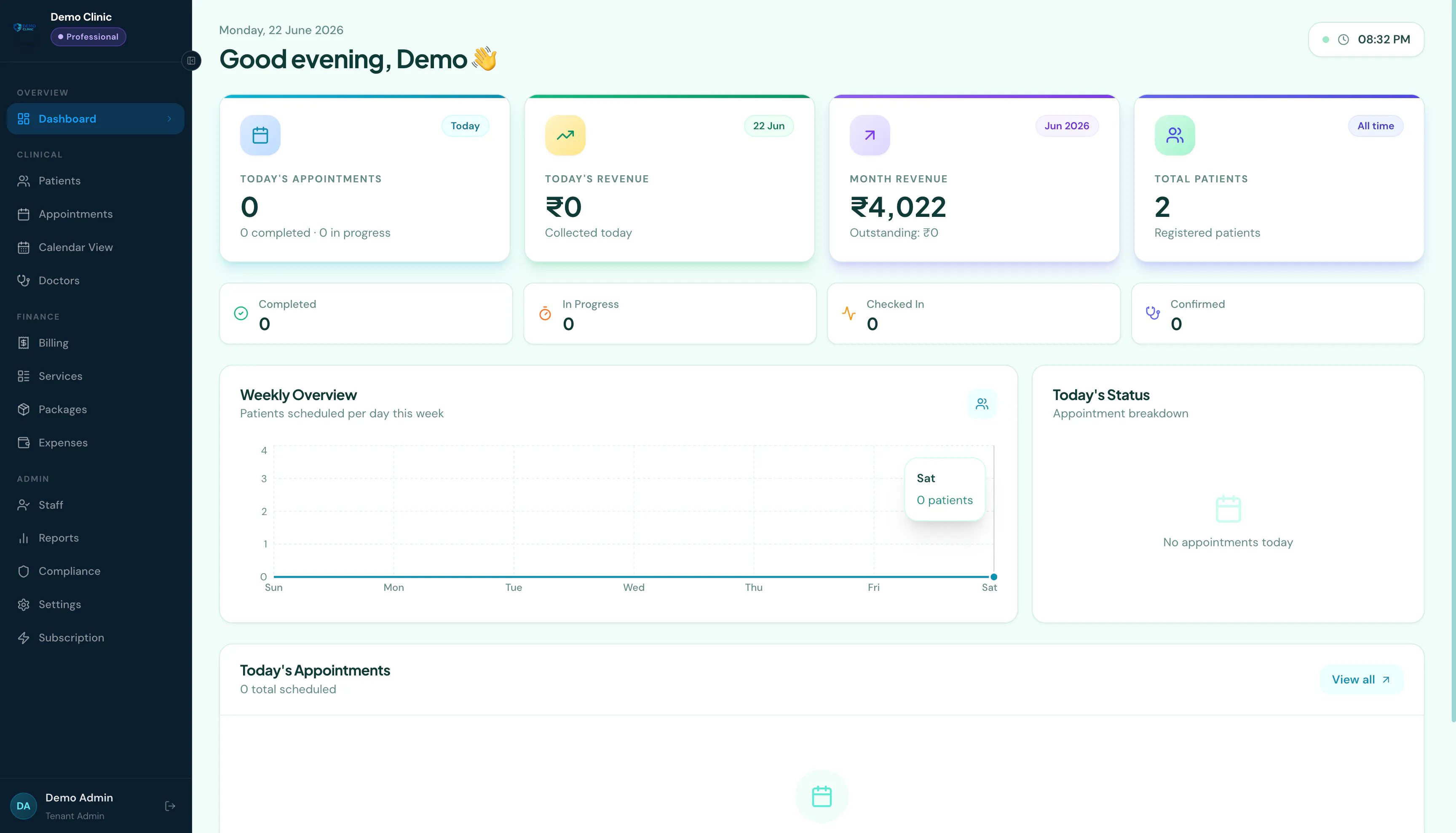Click the trending-up icon on Today's Revenue card

[565, 135]
